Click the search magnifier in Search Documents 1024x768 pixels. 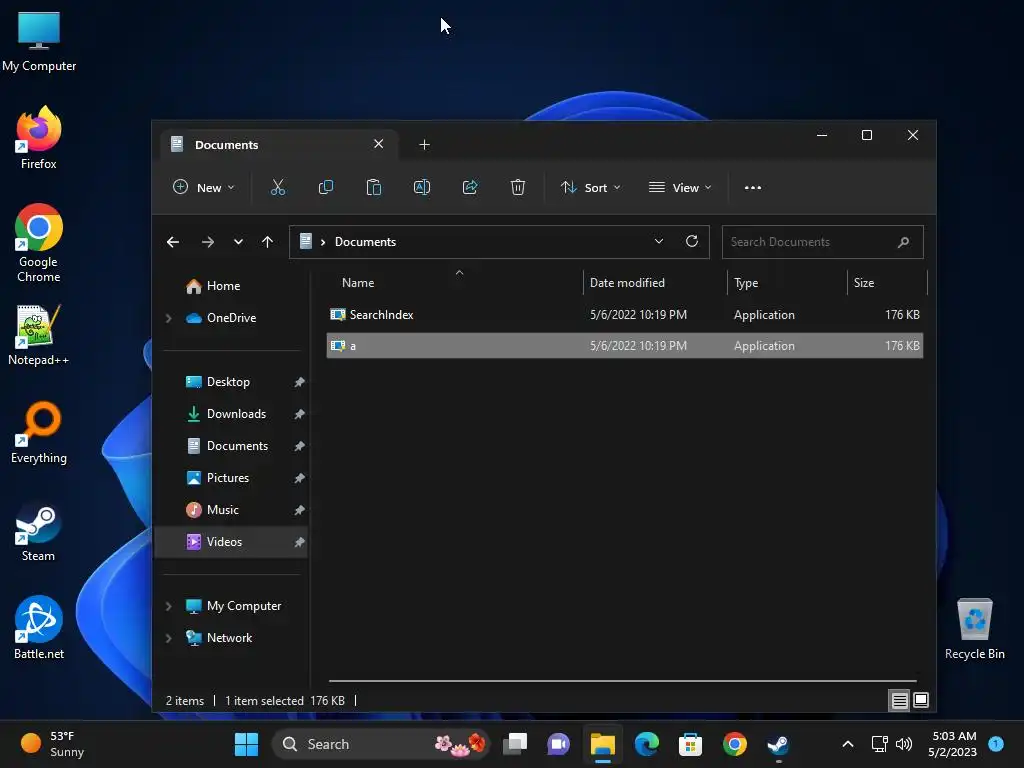coord(903,242)
